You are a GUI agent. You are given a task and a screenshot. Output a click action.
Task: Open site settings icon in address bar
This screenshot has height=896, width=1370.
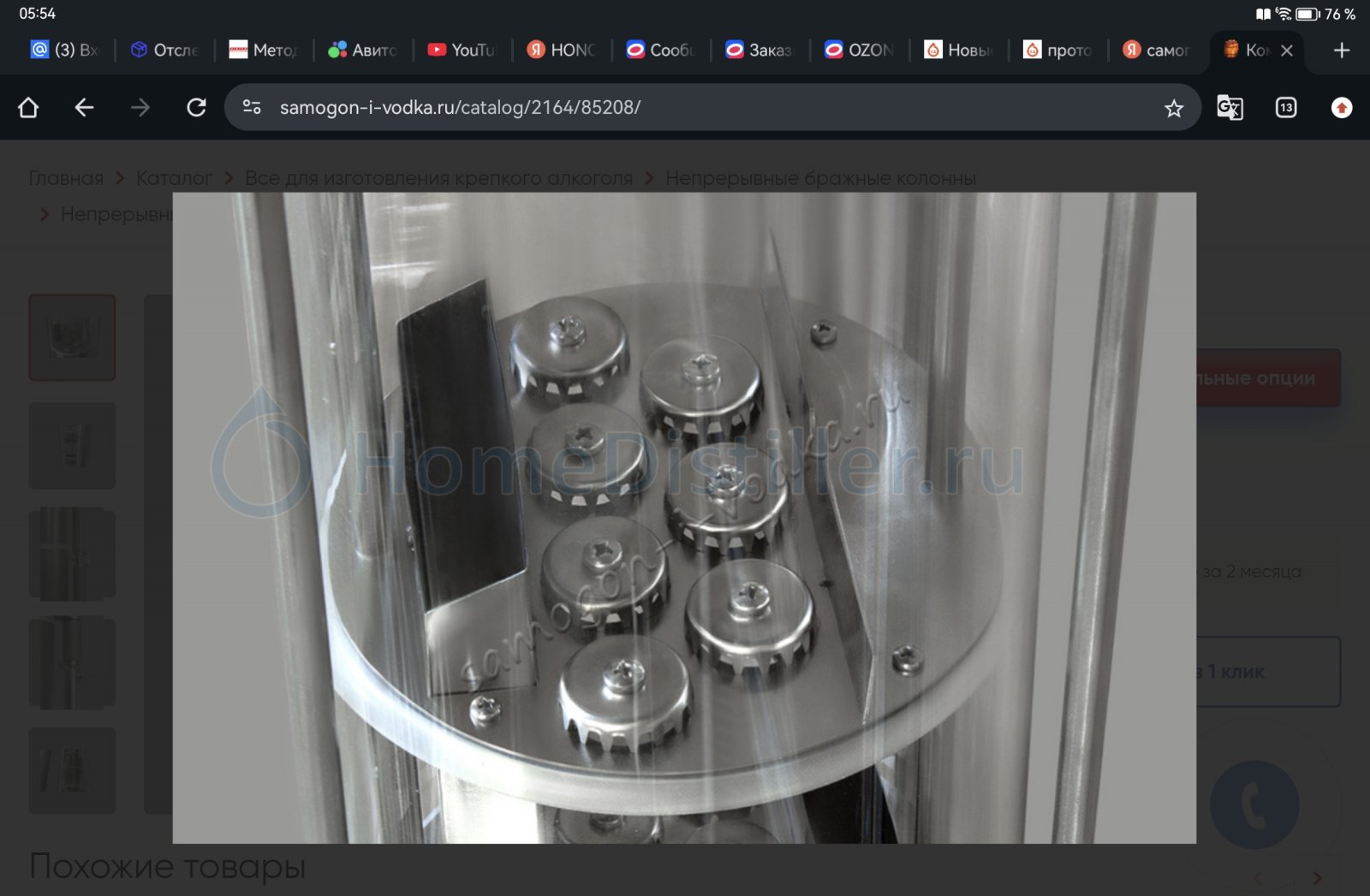click(x=252, y=108)
